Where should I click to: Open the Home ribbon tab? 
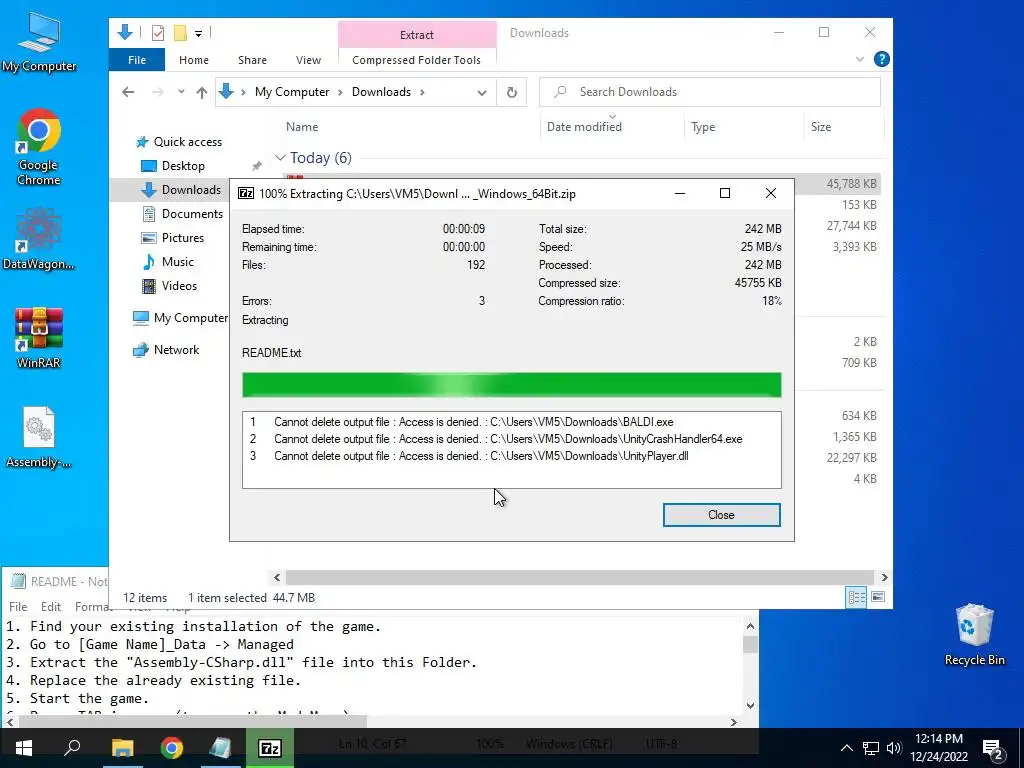click(194, 60)
